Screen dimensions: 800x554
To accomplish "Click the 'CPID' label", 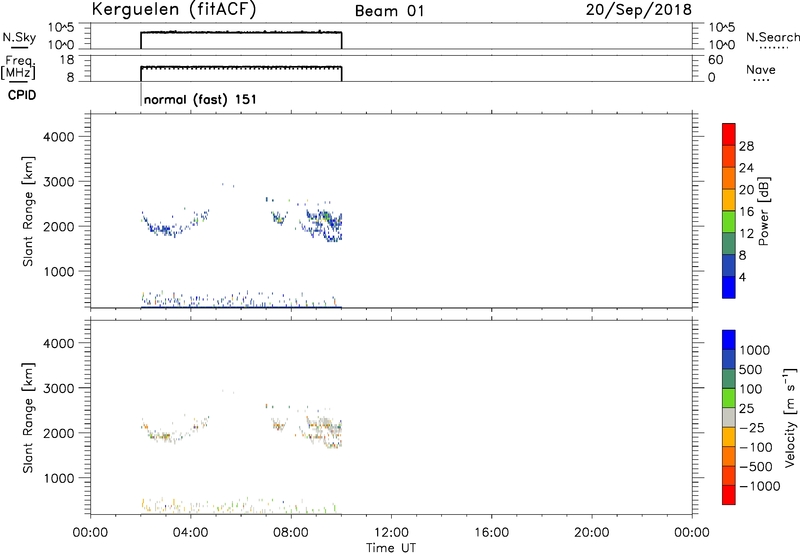I will click(x=22, y=95).
